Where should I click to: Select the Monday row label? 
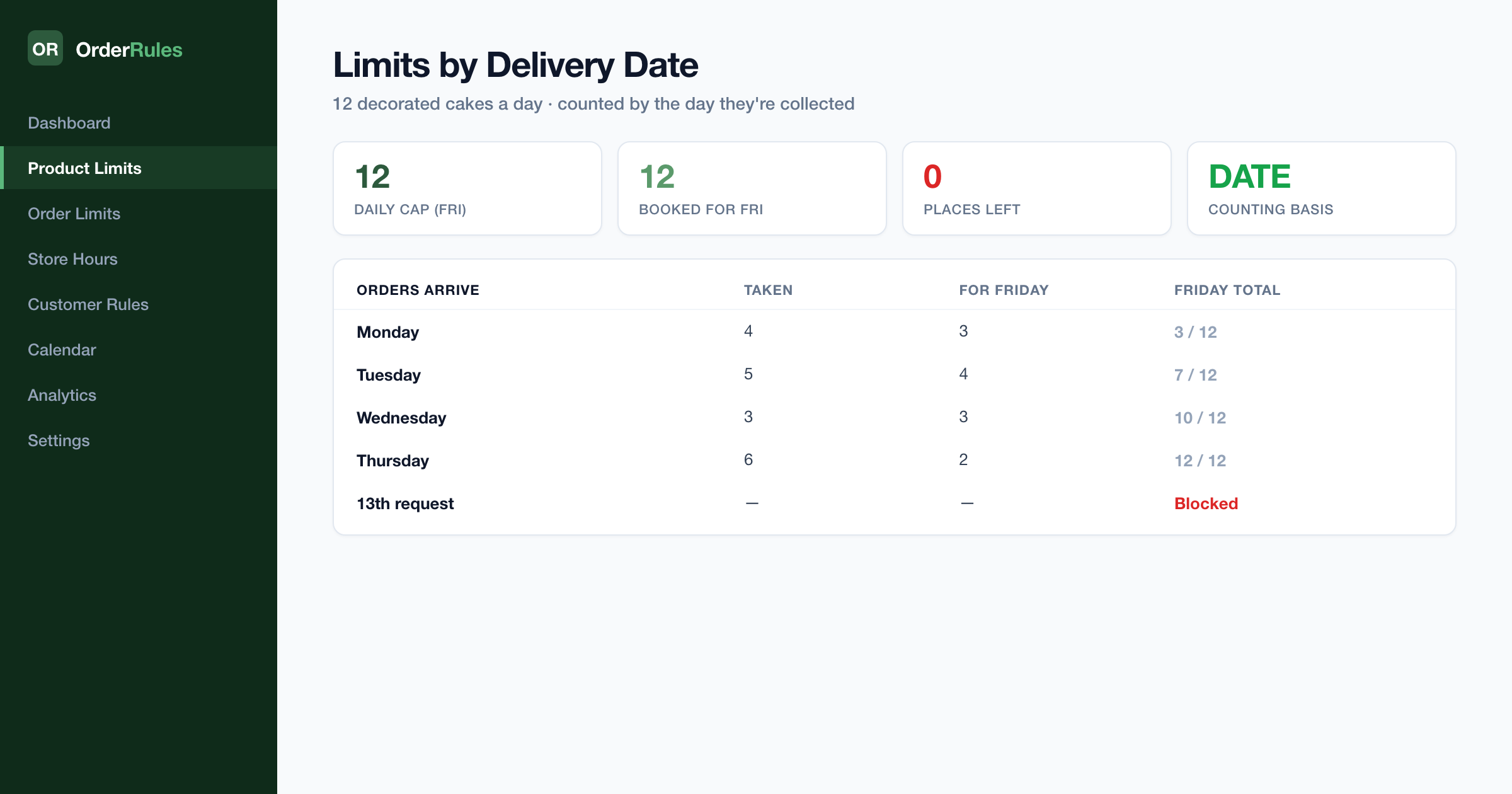387,332
